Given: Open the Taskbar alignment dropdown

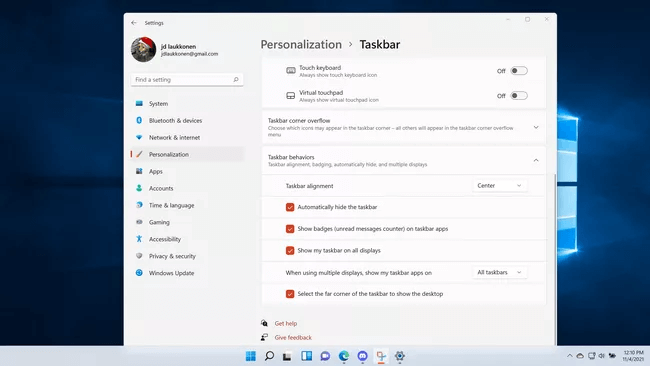Looking at the screenshot, I should coord(500,186).
